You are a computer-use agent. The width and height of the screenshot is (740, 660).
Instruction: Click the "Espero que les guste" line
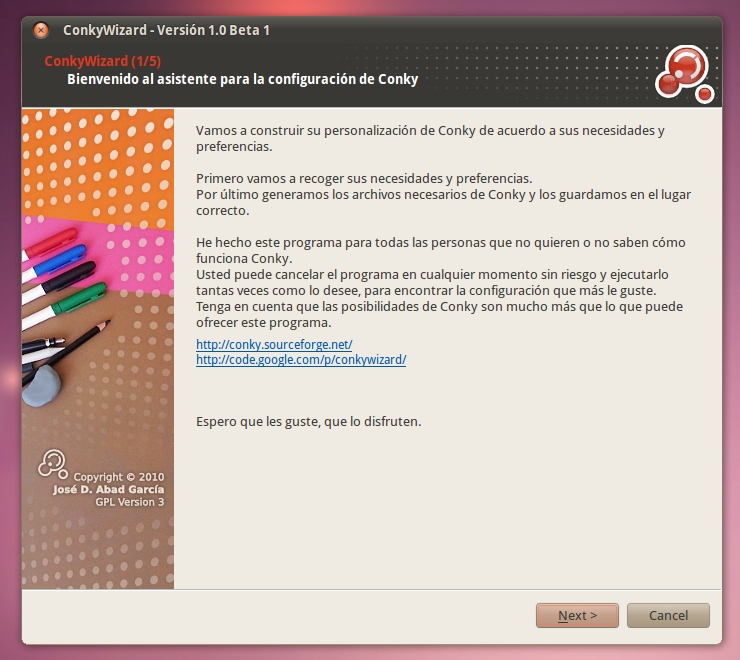(308, 421)
